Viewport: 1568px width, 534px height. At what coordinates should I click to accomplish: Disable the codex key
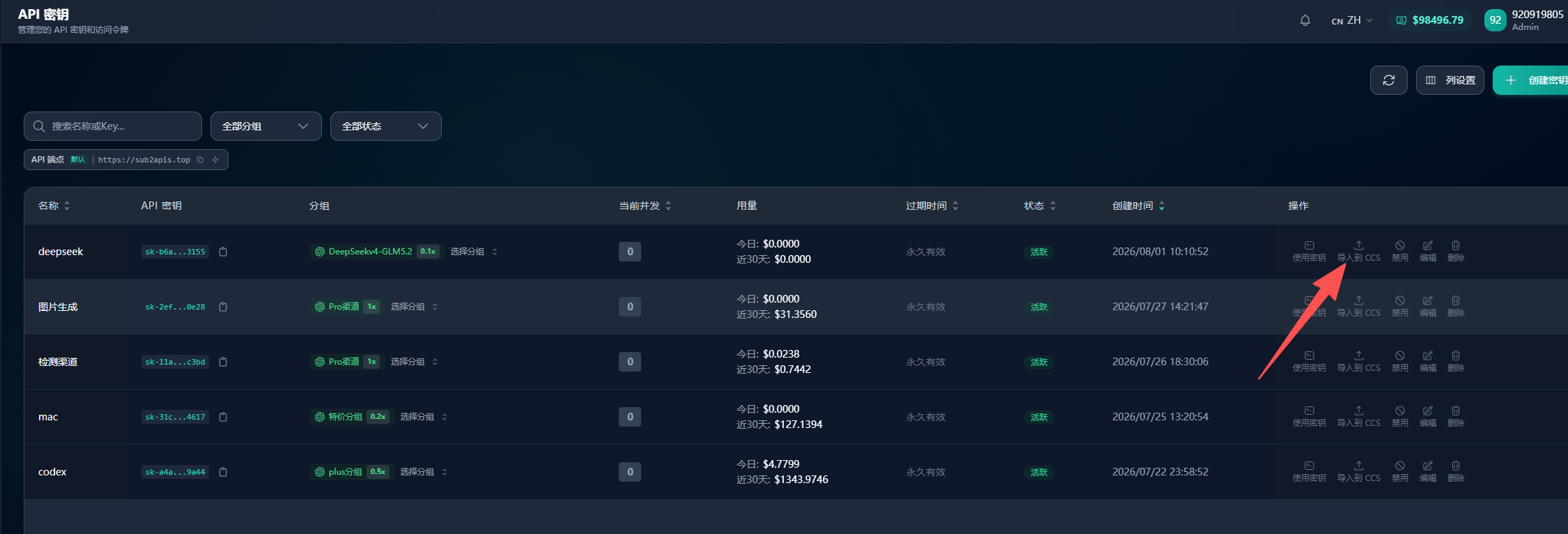[x=1400, y=472]
